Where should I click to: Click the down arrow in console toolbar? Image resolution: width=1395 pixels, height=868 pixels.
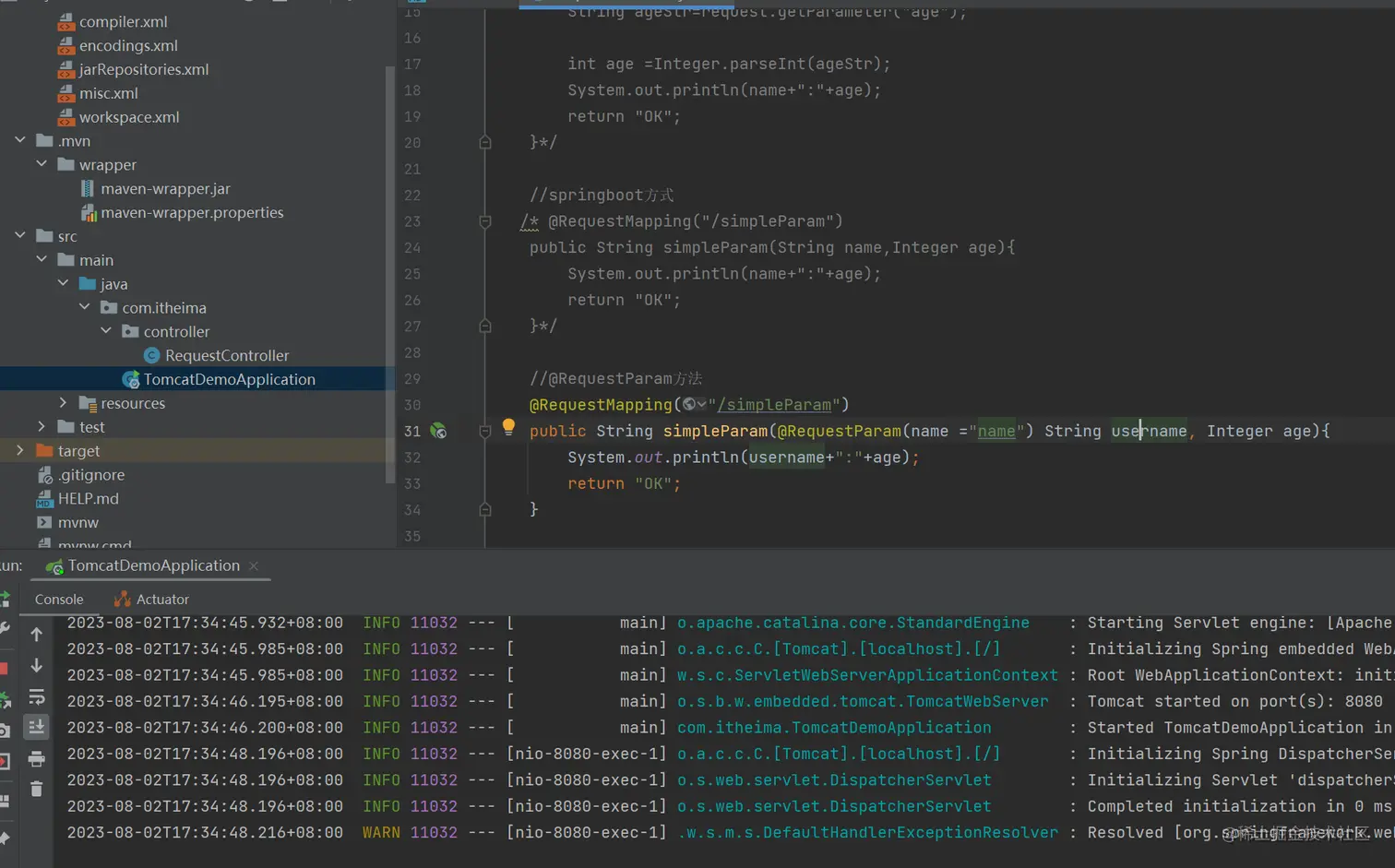[37, 665]
